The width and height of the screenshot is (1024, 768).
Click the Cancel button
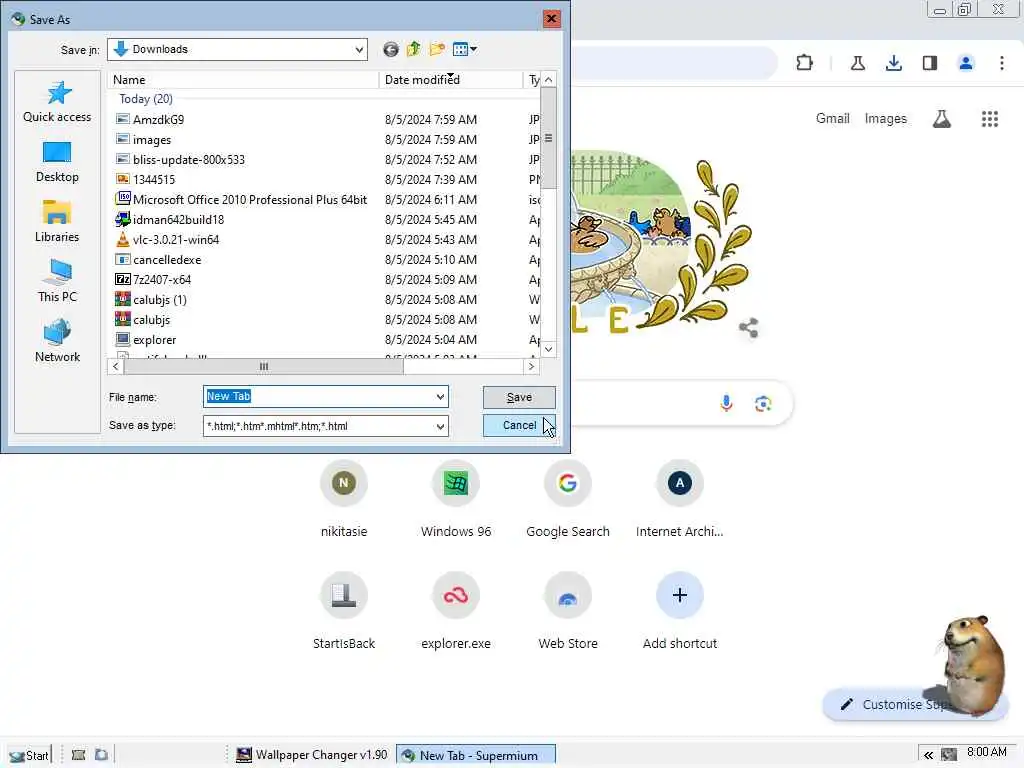(519, 425)
